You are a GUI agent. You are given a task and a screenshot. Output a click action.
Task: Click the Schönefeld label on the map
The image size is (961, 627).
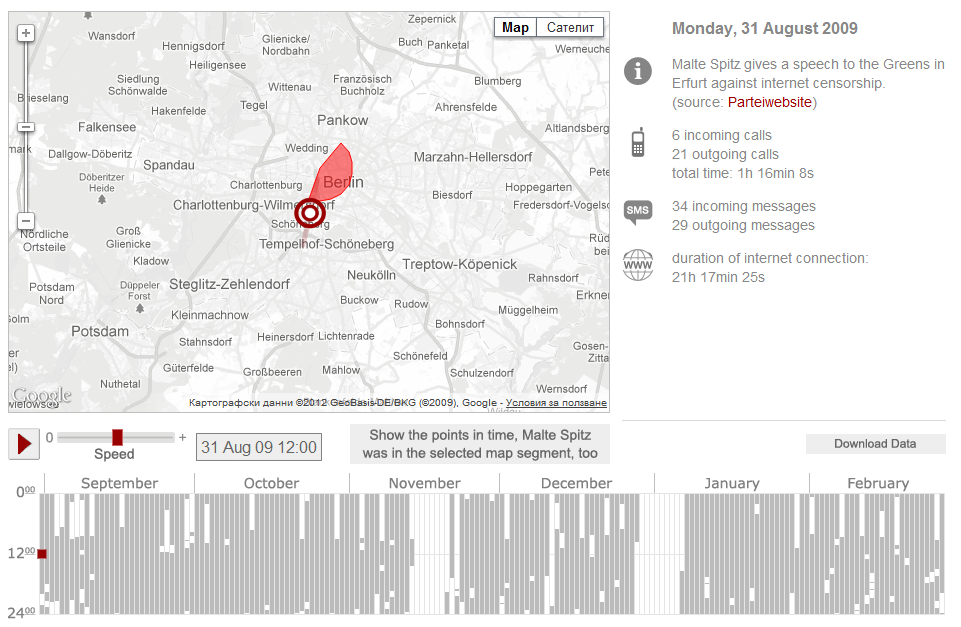[420, 356]
